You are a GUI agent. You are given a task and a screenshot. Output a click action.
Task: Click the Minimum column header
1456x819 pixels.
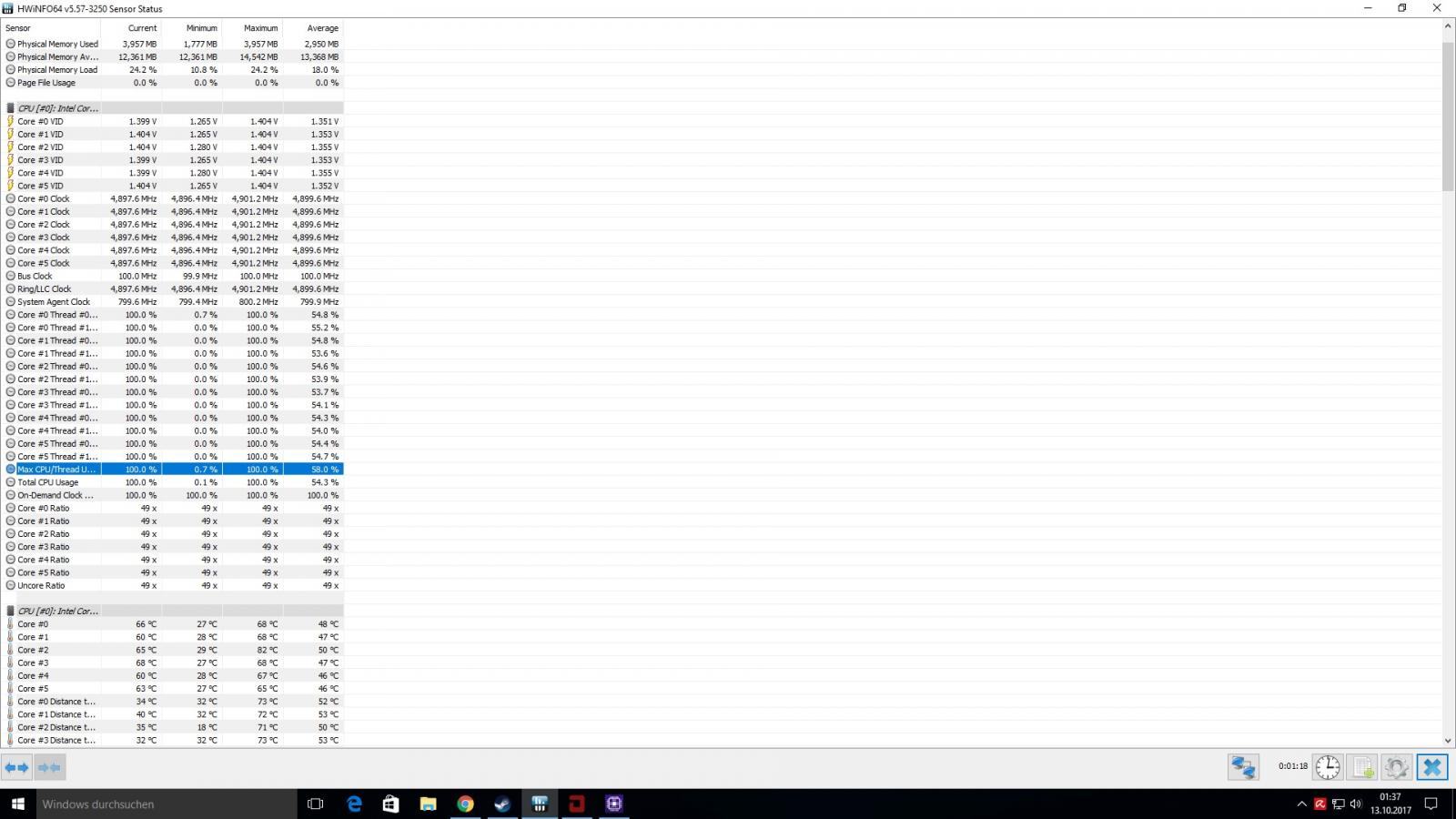[x=192, y=28]
